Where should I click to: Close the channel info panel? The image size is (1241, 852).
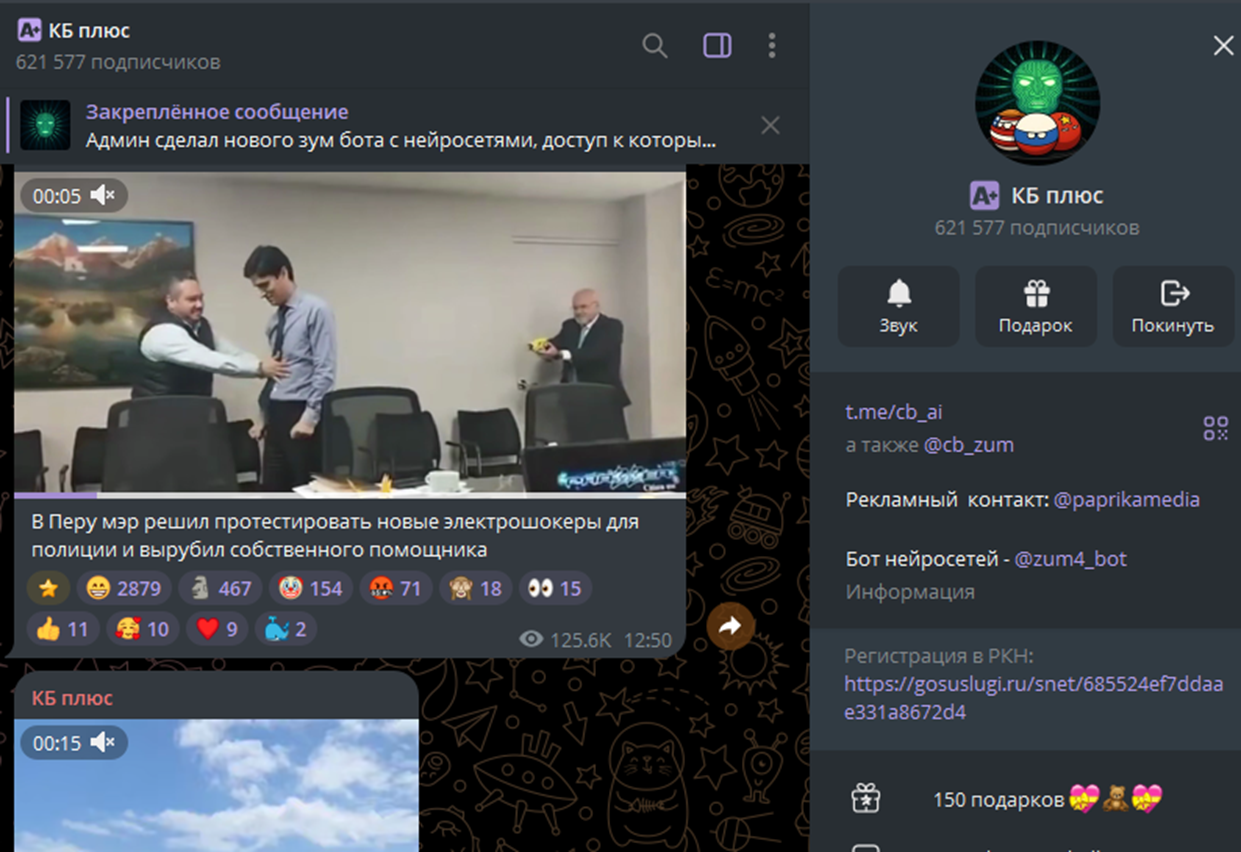(1223, 46)
